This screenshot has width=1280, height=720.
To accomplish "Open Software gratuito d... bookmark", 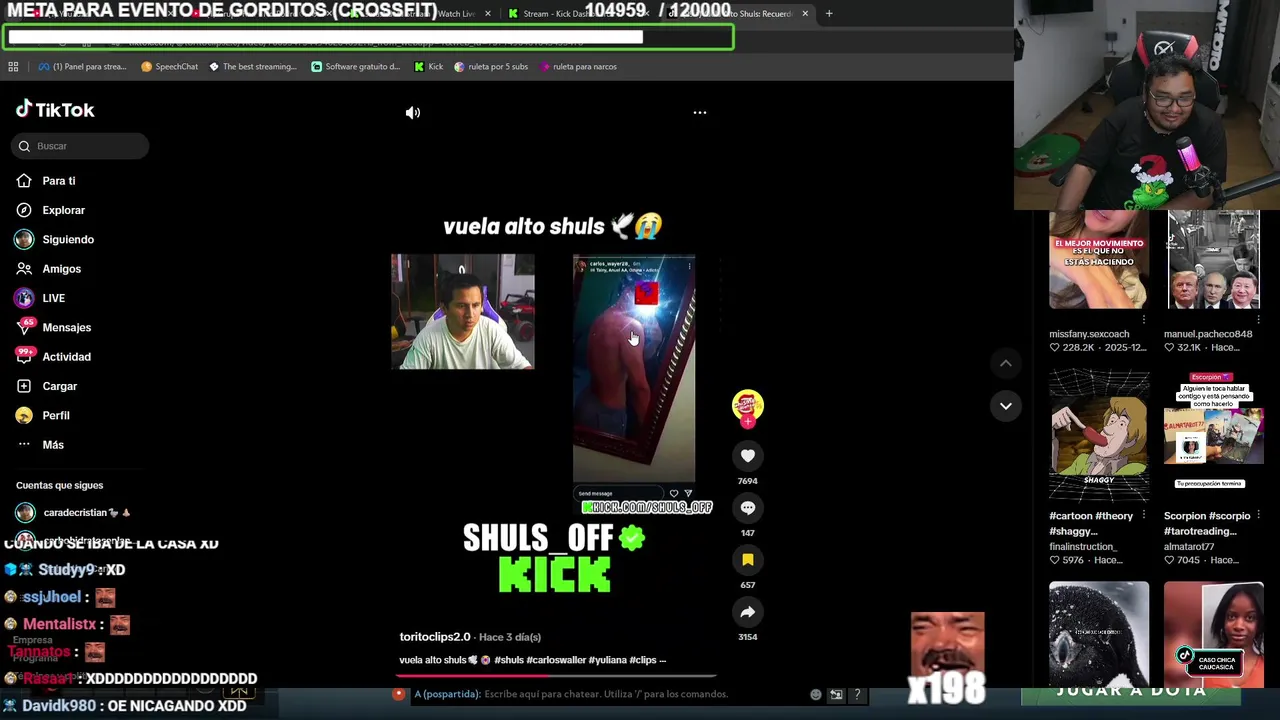I will click(x=356, y=67).
